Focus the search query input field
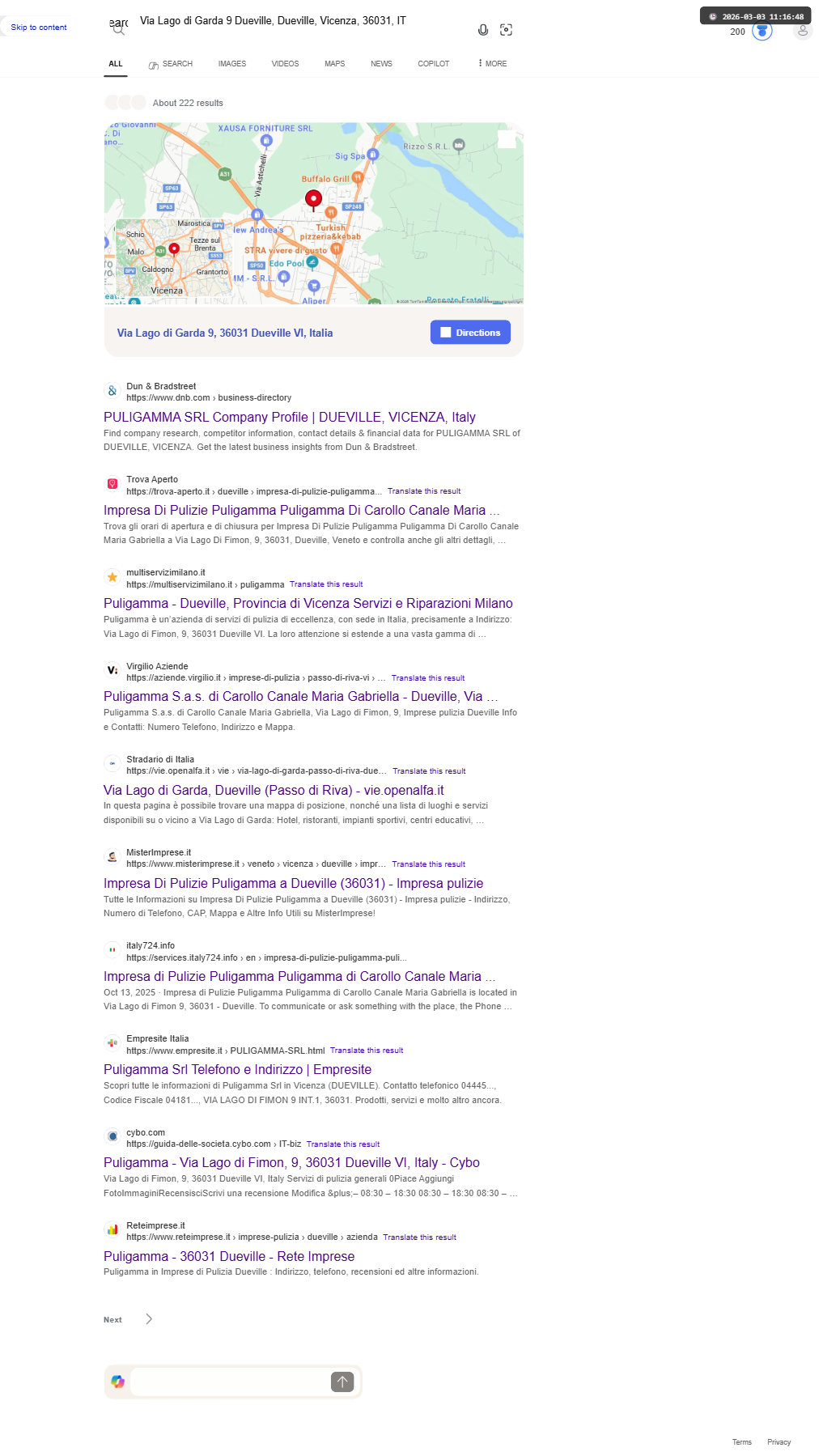This screenshot has width=819, height=1456. click(299, 21)
